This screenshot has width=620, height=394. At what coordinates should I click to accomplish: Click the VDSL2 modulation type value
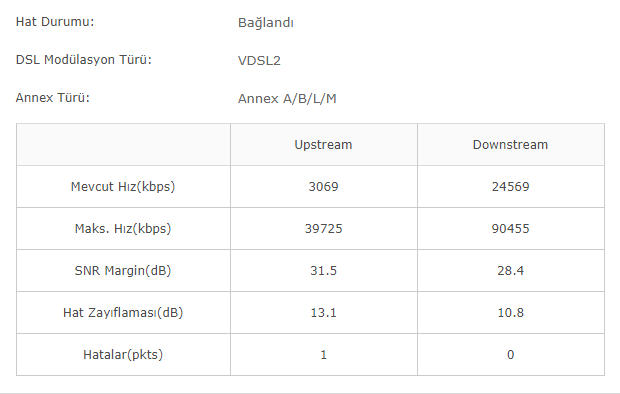[259, 61]
